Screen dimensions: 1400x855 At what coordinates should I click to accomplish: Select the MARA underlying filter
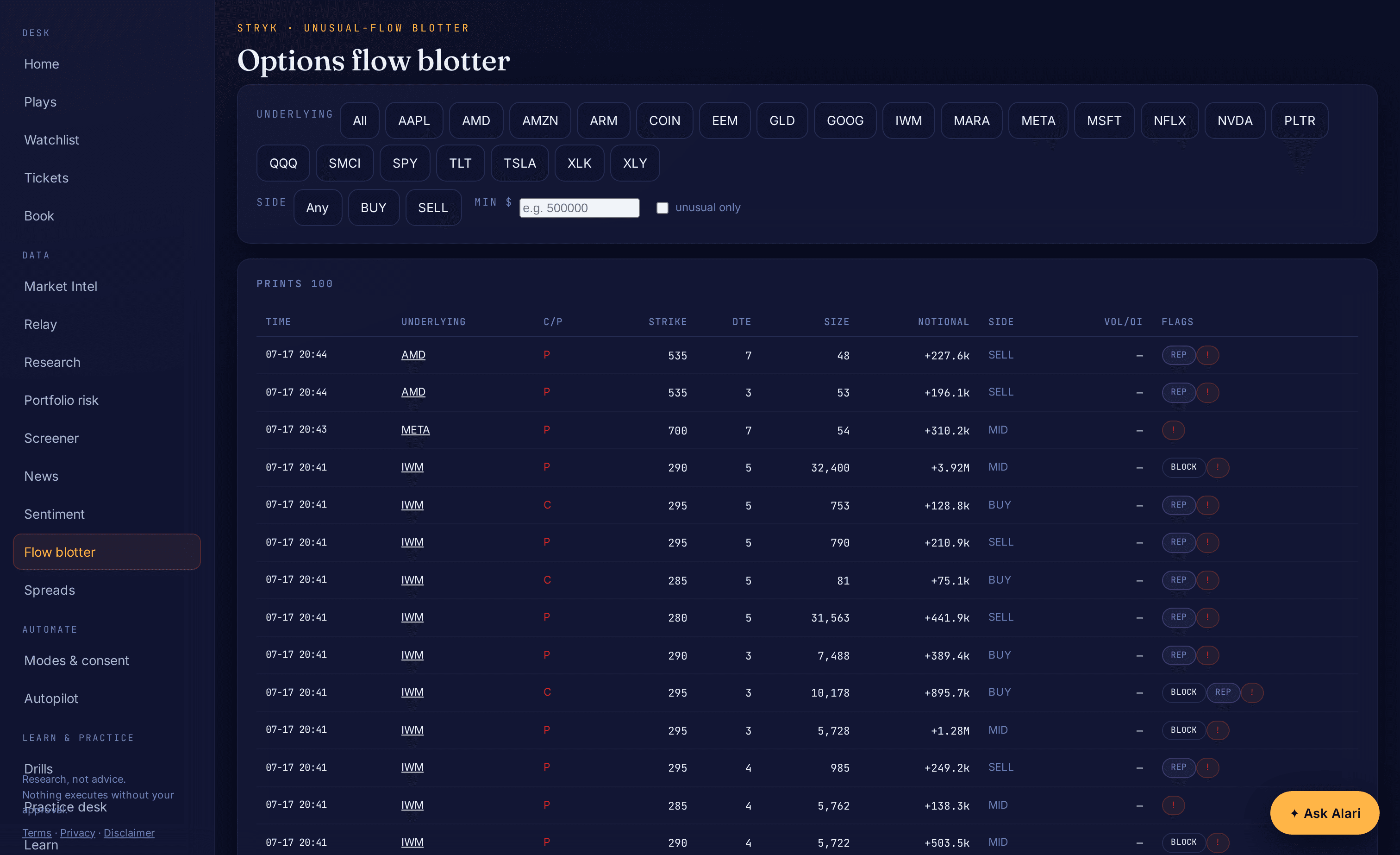[x=971, y=120]
